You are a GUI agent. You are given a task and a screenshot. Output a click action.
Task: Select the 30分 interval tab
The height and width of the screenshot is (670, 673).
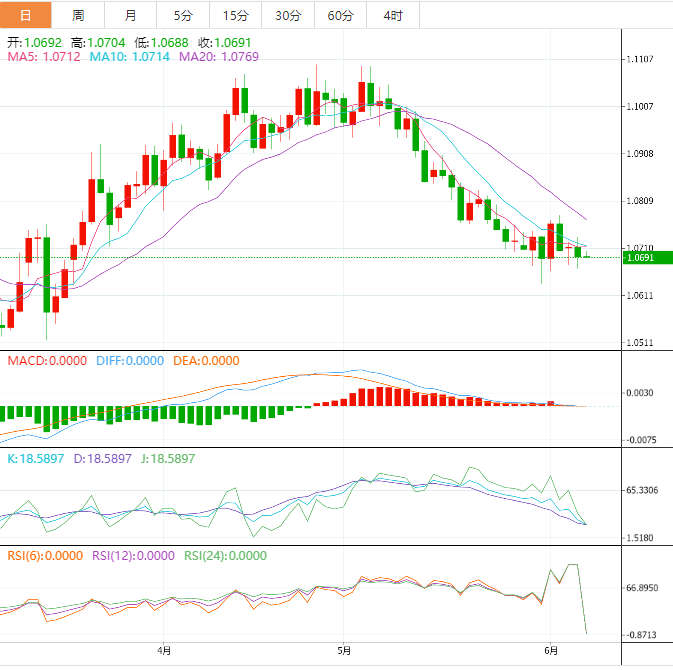(288, 15)
